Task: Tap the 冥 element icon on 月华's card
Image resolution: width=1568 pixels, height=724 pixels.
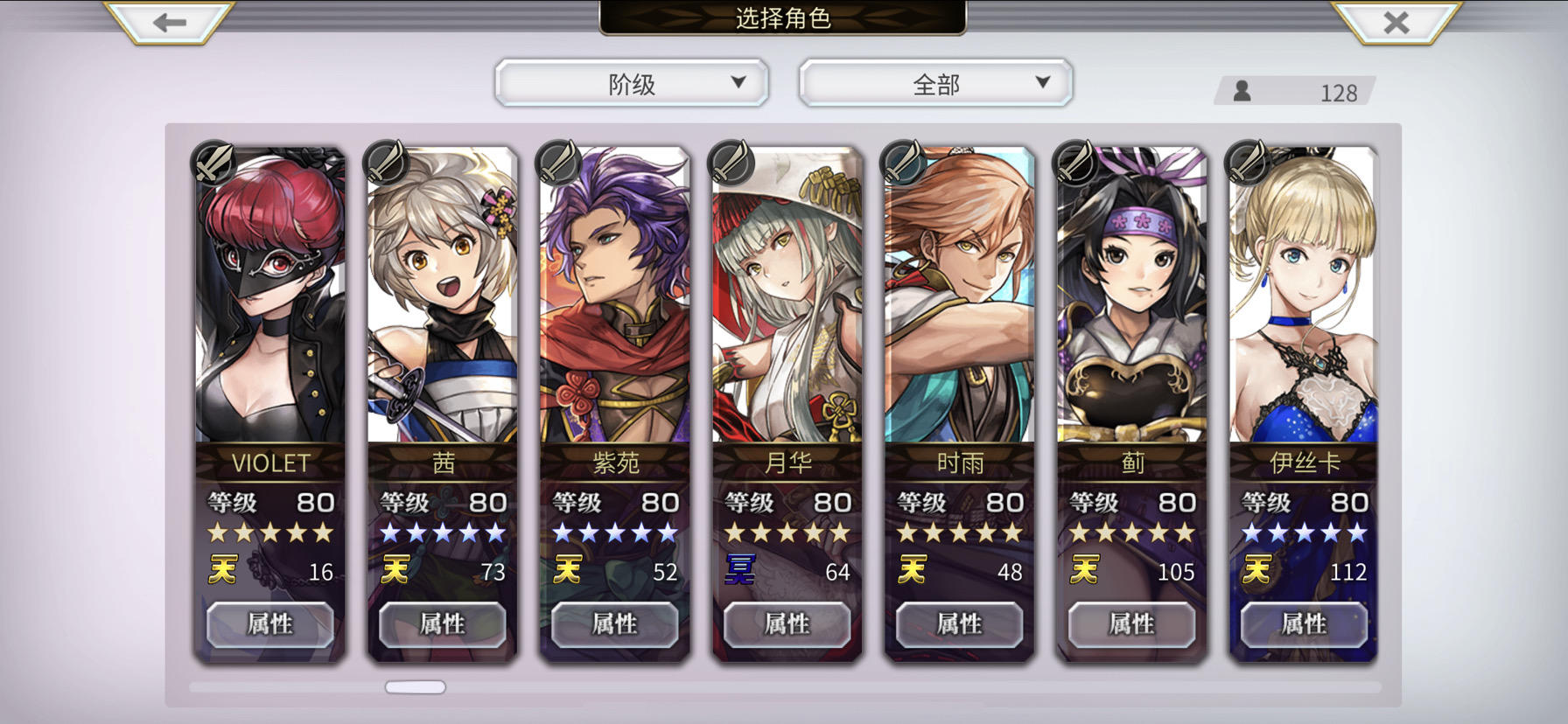Action: pyautogui.click(x=739, y=570)
